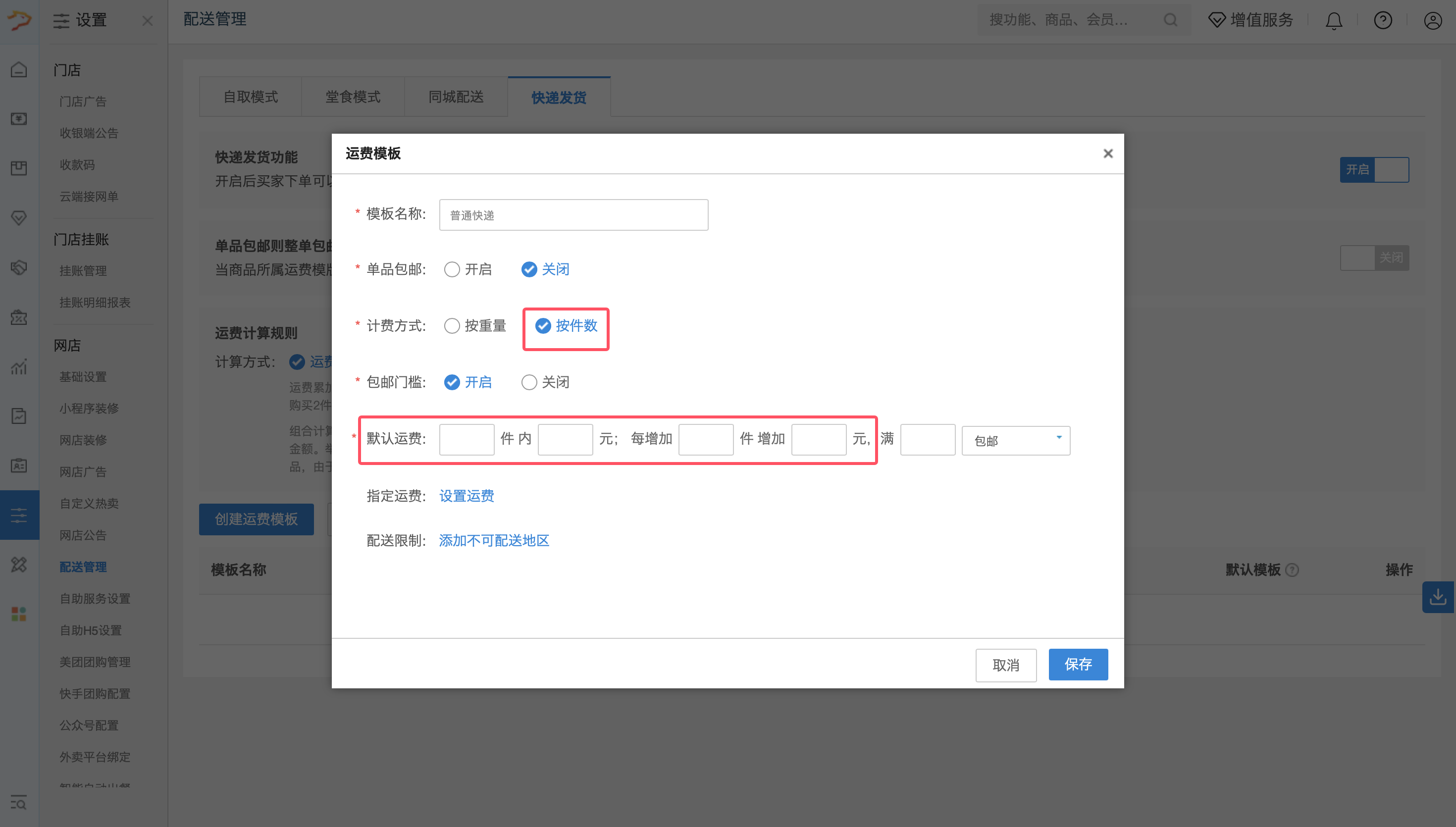
Task: Click the bottom-left sidebar expand icon
Action: point(19,803)
